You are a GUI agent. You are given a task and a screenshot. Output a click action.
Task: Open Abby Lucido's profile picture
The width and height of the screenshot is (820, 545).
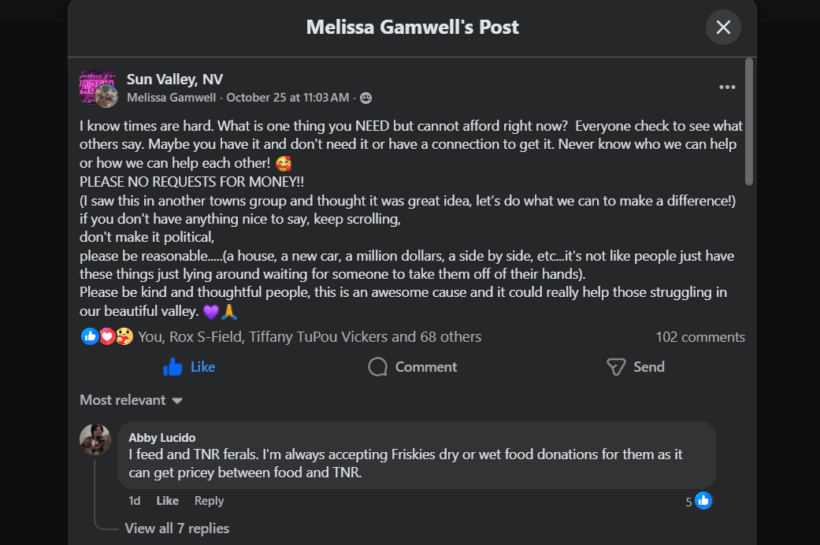(x=96, y=439)
